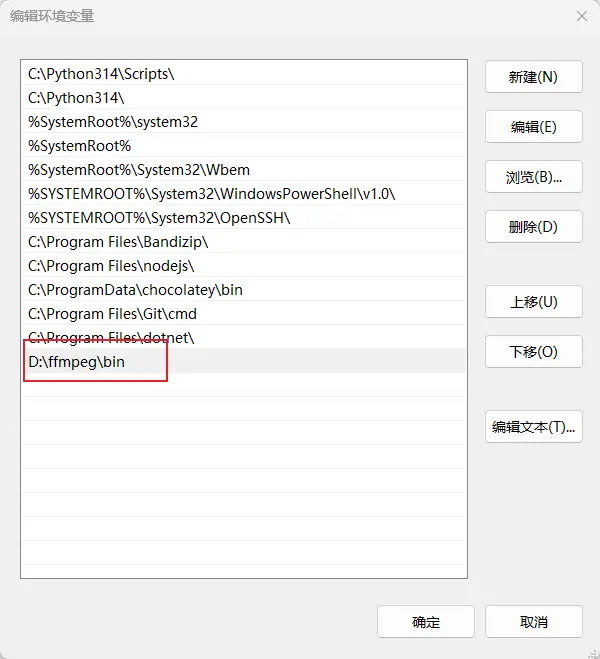600x659 pixels.
Task: Open 编辑文本(T)... text editor
Action: pyautogui.click(x=533, y=427)
